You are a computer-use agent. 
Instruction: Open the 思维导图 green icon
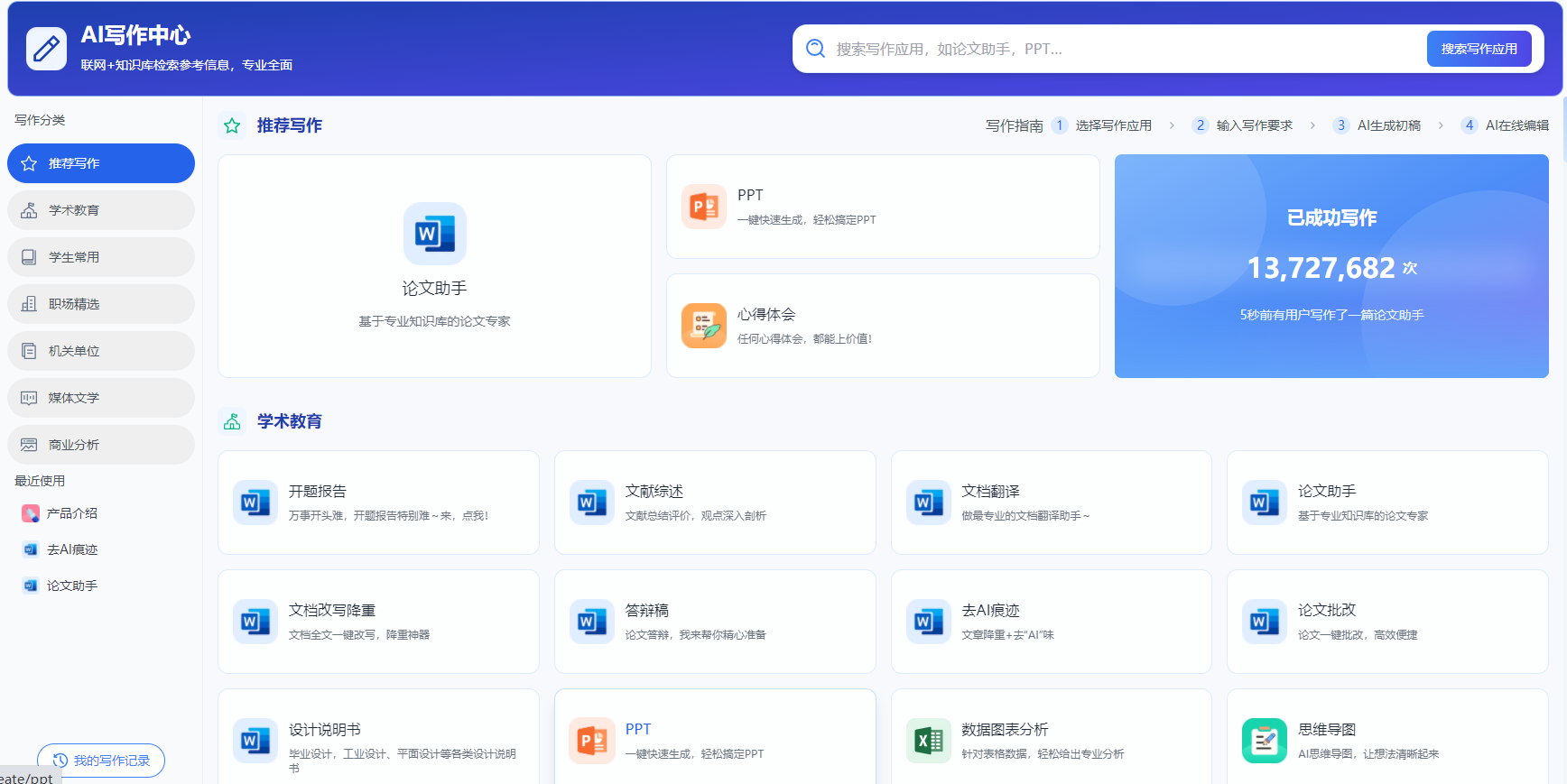pos(1265,741)
